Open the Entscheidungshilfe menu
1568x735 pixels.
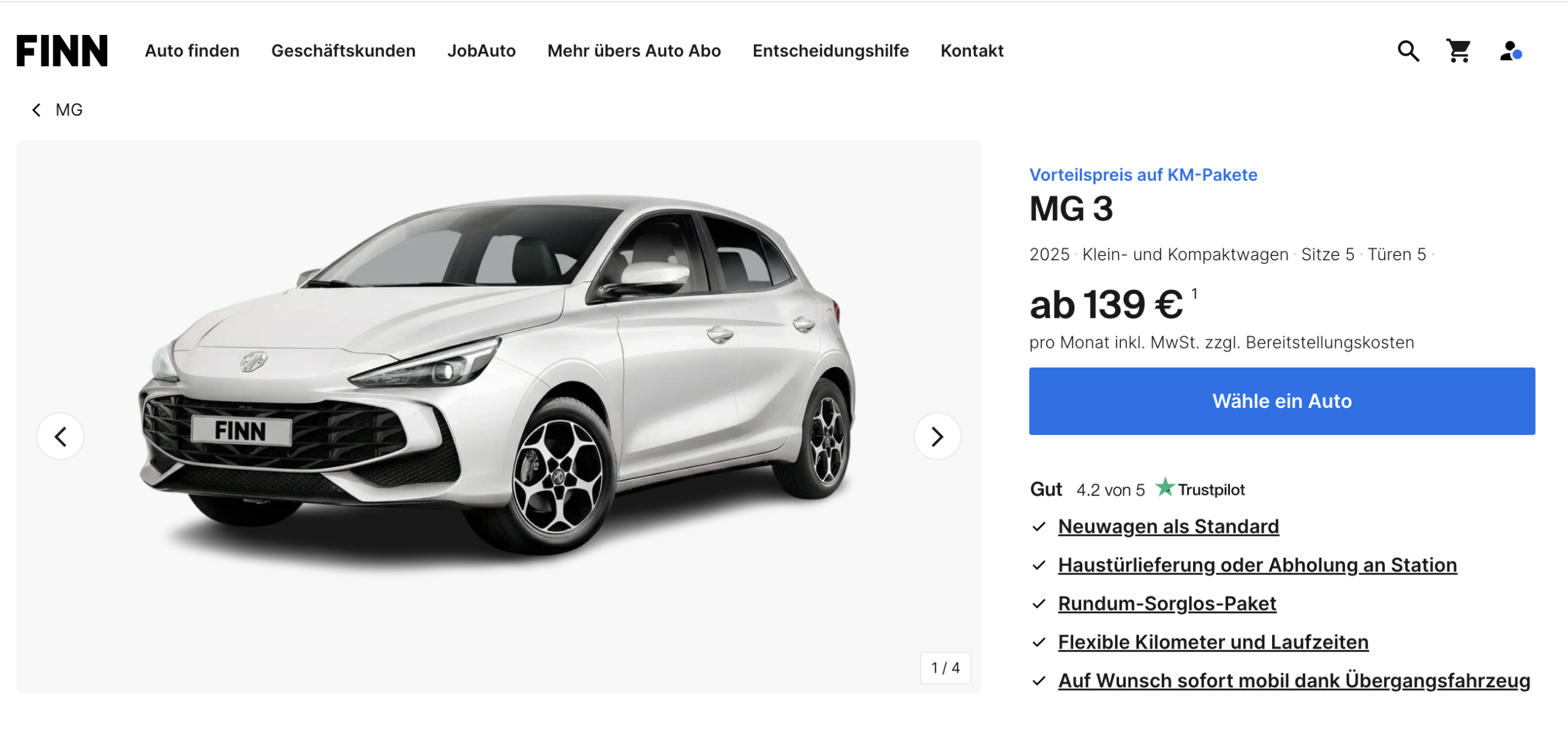831,51
